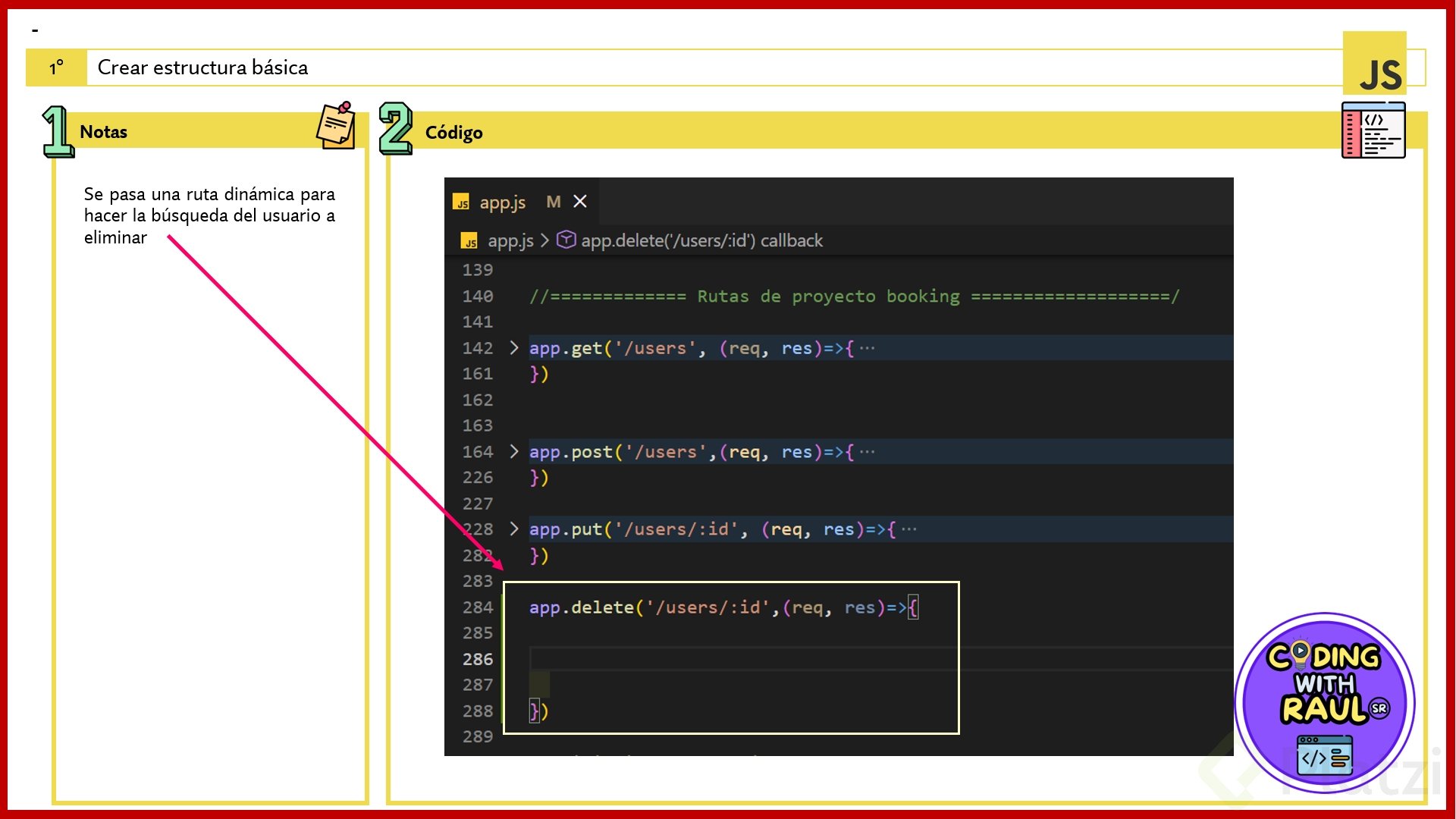Click the sticky note icon beside Notas
Viewport: 1456px width, 819px height.
click(x=336, y=126)
